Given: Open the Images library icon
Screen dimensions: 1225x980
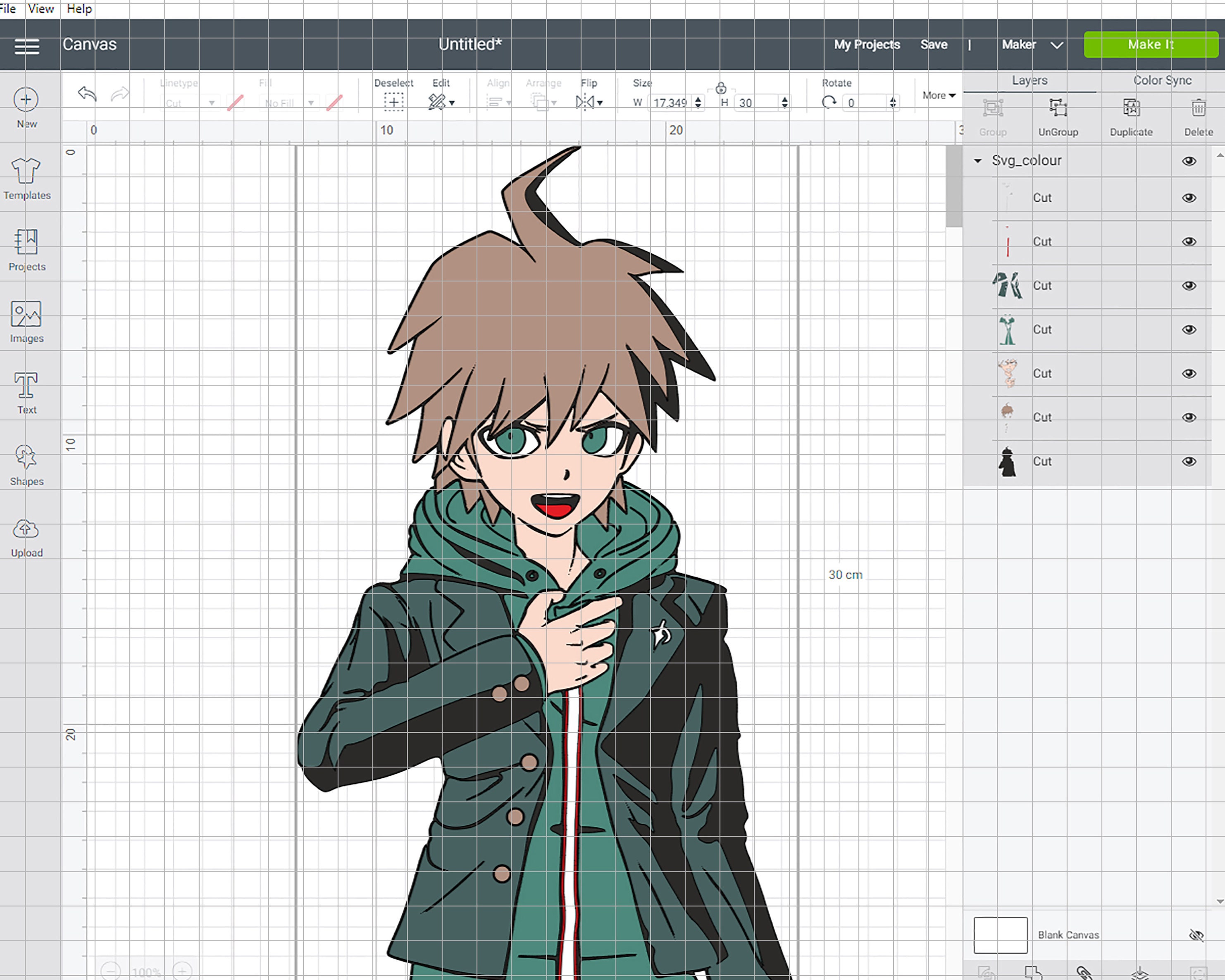Looking at the screenshot, I should pyautogui.click(x=26, y=314).
